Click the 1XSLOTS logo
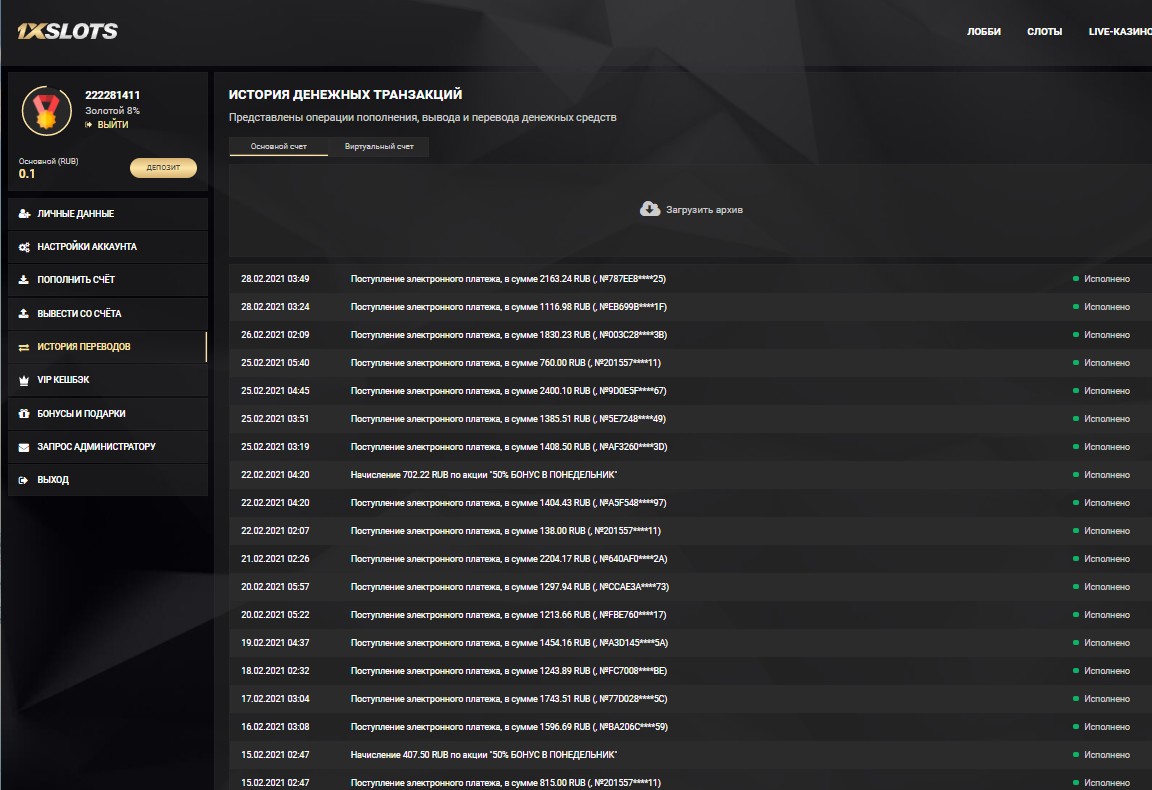 pos(67,31)
